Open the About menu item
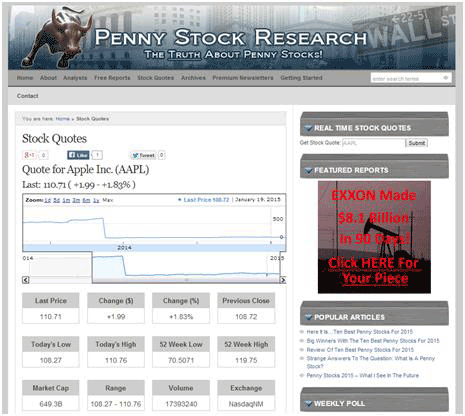The width and height of the screenshot is (465, 416). [48, 78]
